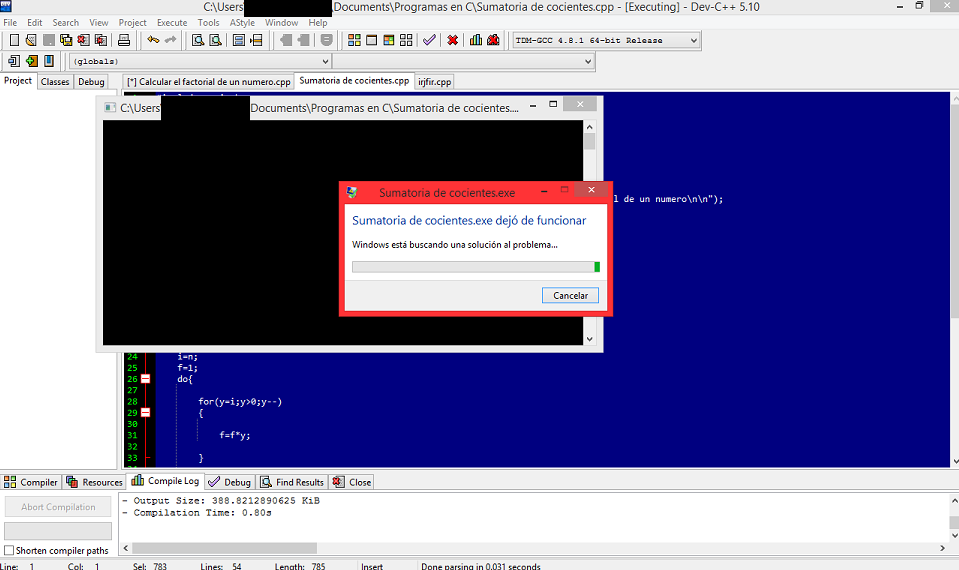
Task: Click the red X Stop Execution icon
Action: 453,40
